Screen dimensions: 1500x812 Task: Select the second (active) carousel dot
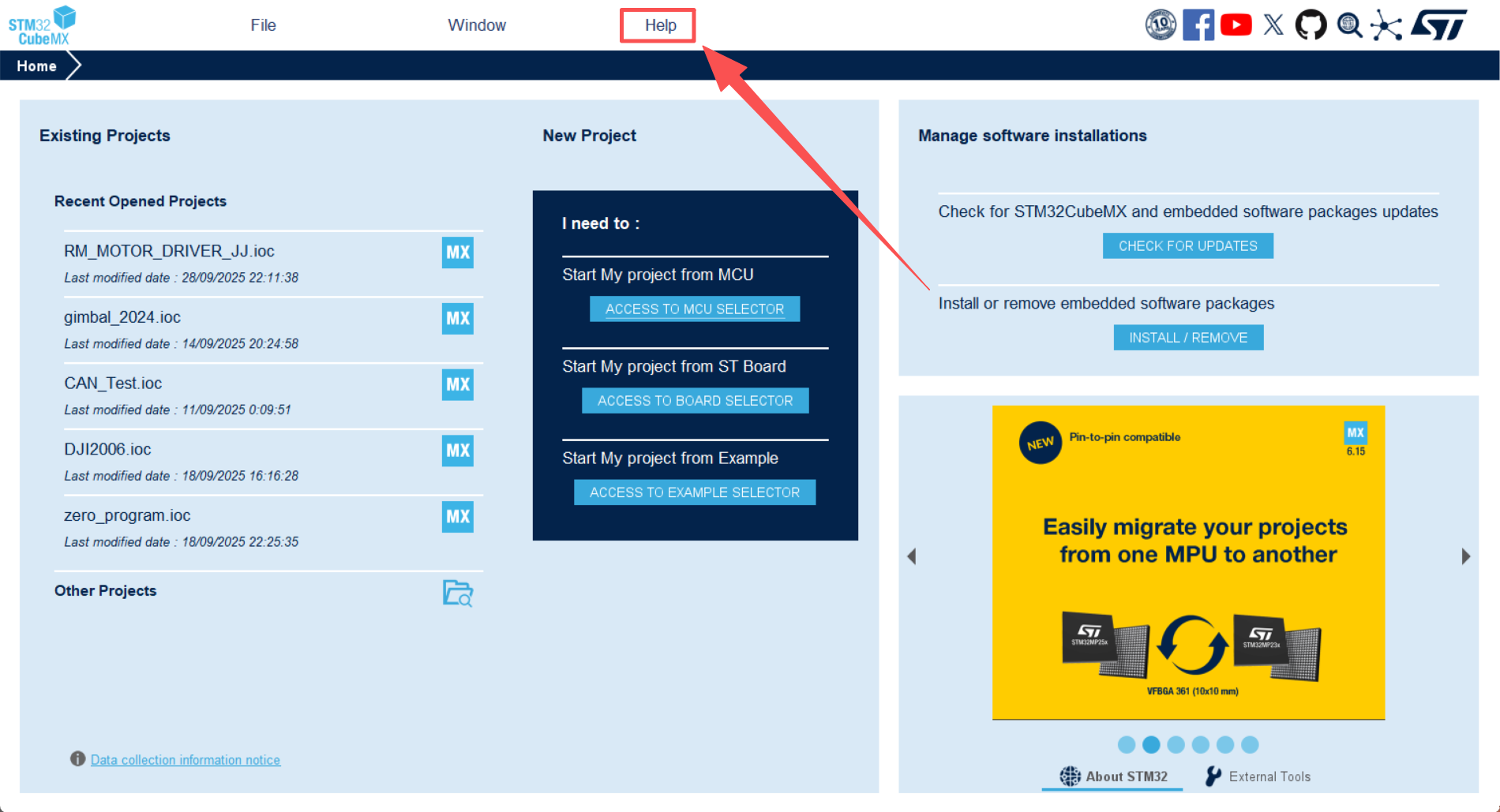point(1152,744)
